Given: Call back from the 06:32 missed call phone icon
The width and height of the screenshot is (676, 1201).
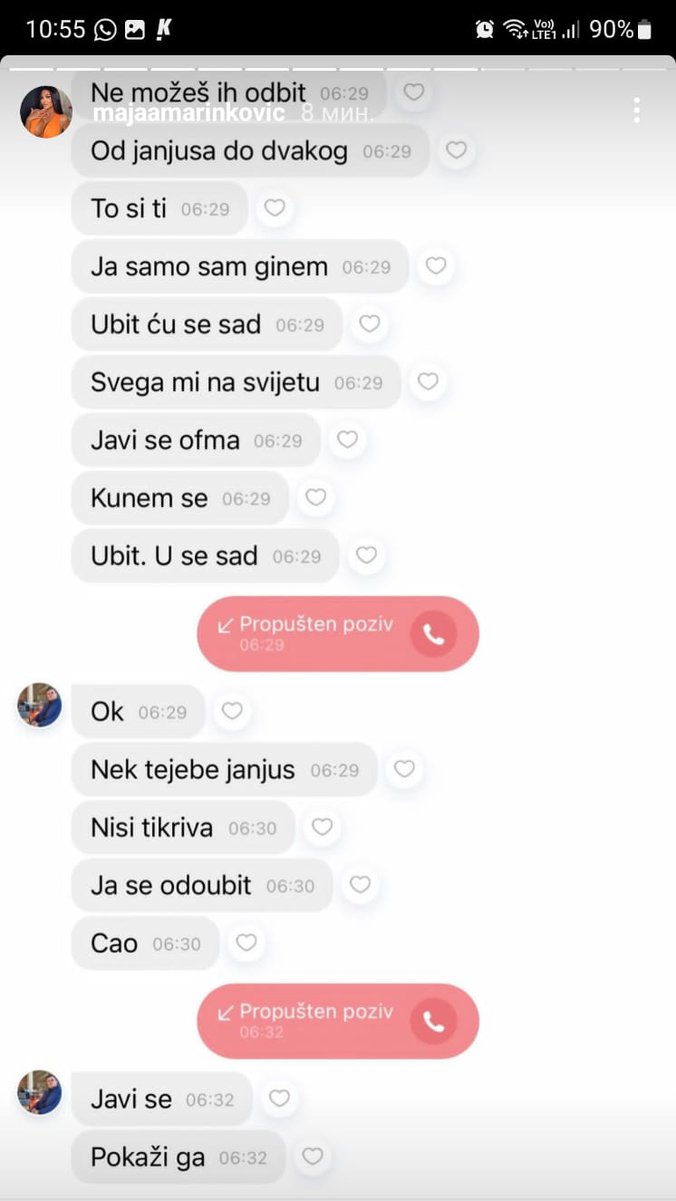Looking at the screenshot, I should pyautogui.click(x=433, y=1020).
